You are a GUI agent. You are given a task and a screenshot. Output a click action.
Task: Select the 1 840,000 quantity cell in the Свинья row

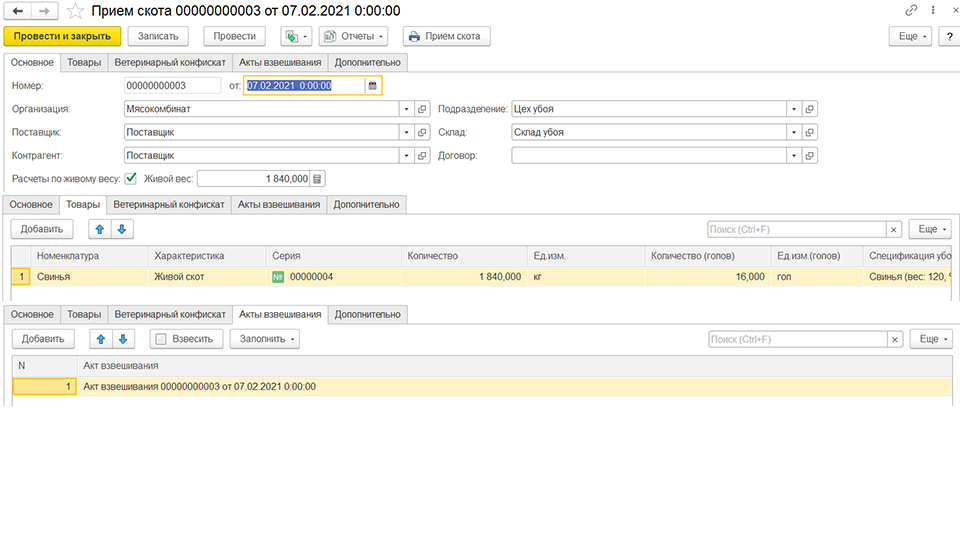[x=464, y=277]
